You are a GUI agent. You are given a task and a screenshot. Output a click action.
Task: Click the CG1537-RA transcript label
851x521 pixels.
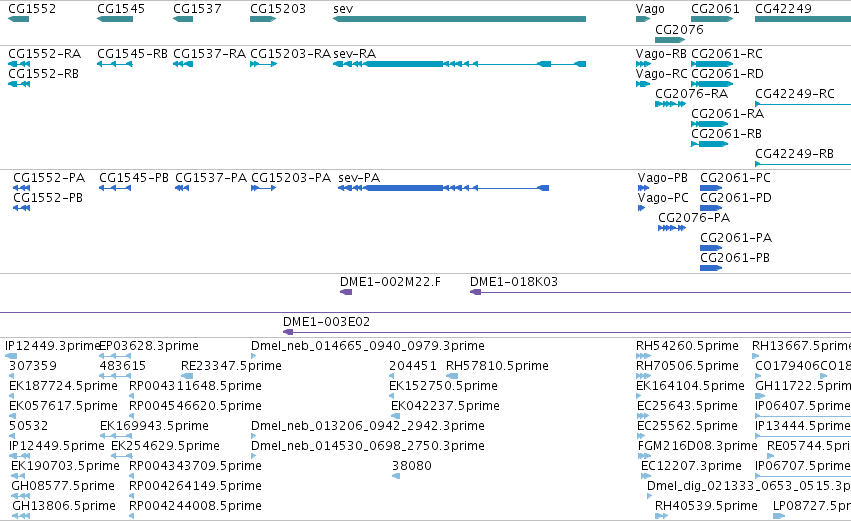pyautogui.click(x=209, y=54)
